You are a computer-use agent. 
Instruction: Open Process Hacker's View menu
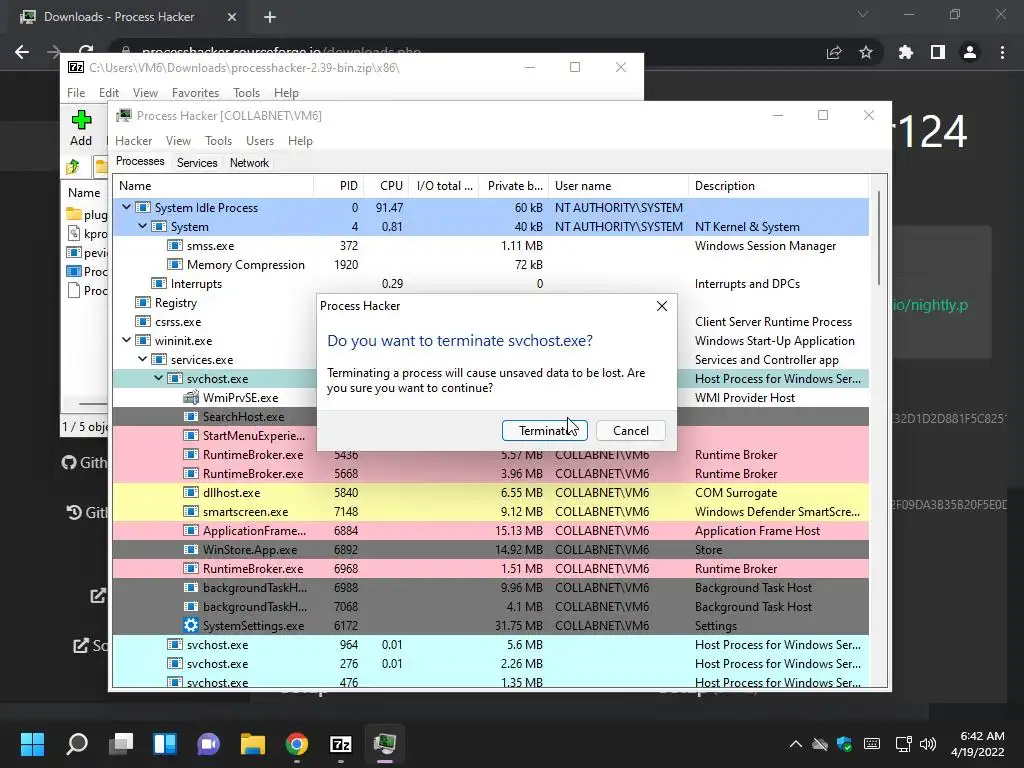(178, 140)
